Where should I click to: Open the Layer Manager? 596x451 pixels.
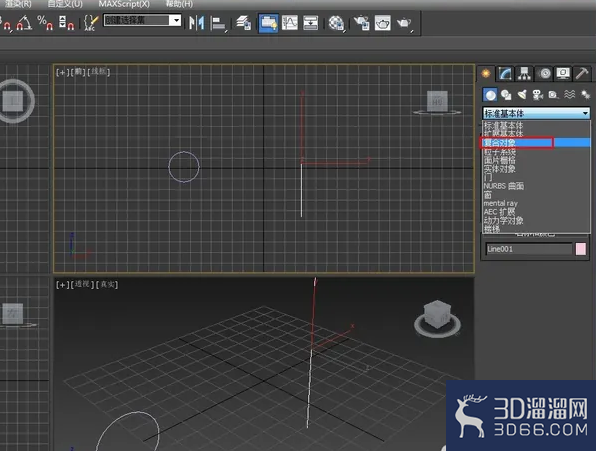click(243, 23)
